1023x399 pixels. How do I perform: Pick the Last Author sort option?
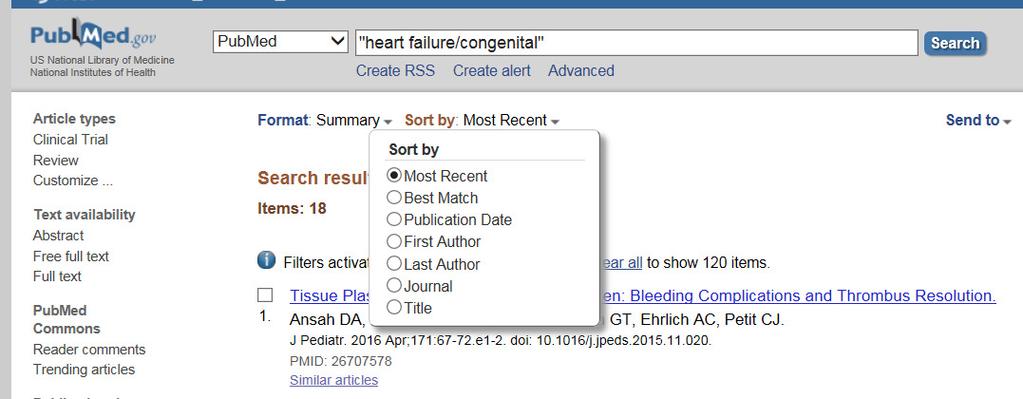coord(394,264)
